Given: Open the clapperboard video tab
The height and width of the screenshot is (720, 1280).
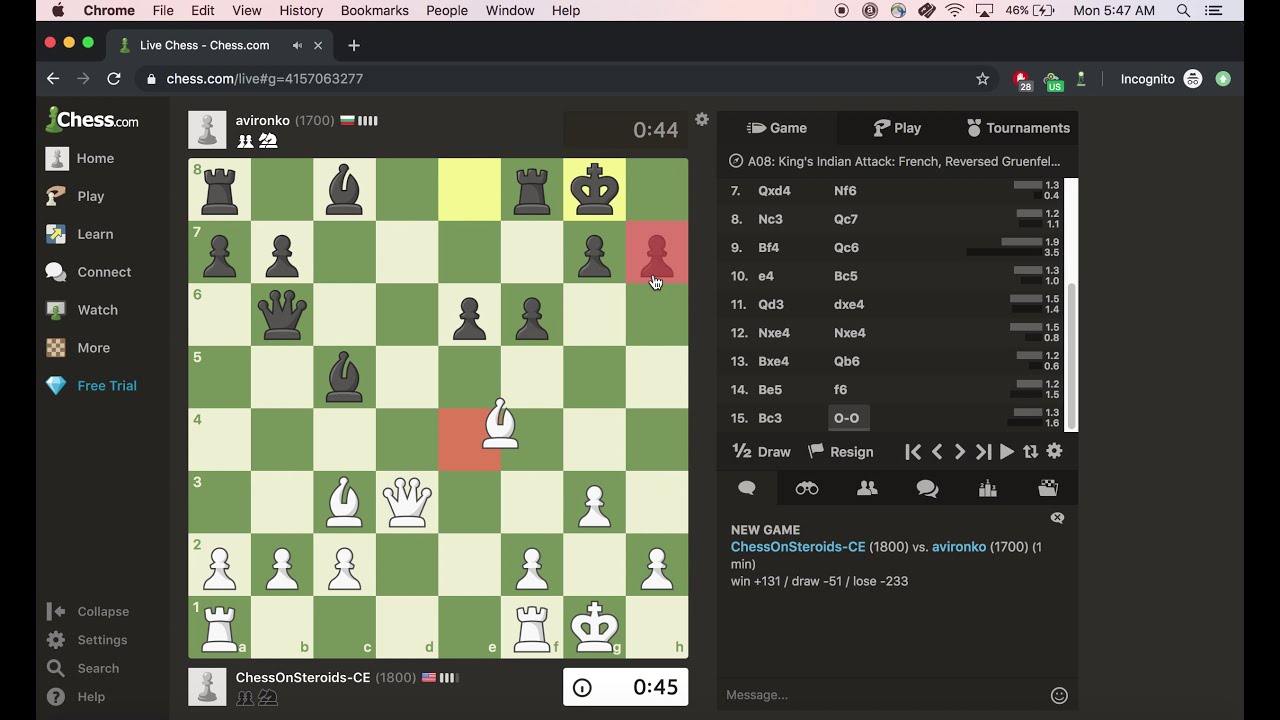Looking at the screenshot, I should pos(1048,488).
